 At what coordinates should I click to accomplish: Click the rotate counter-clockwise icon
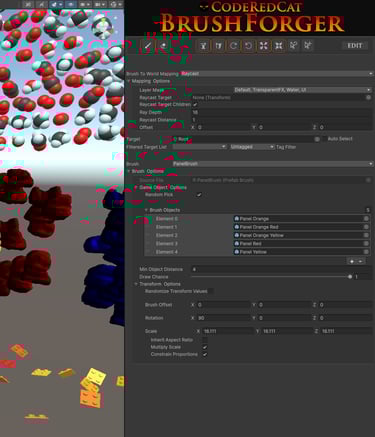248,46
